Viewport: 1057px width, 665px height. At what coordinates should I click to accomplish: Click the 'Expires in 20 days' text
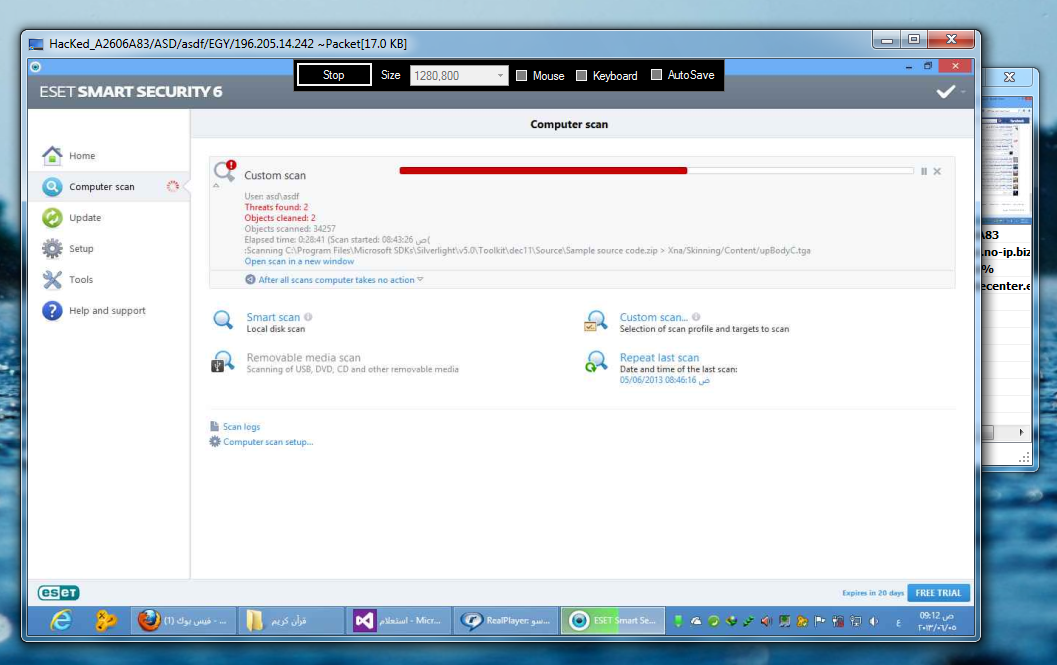(873, 594)
